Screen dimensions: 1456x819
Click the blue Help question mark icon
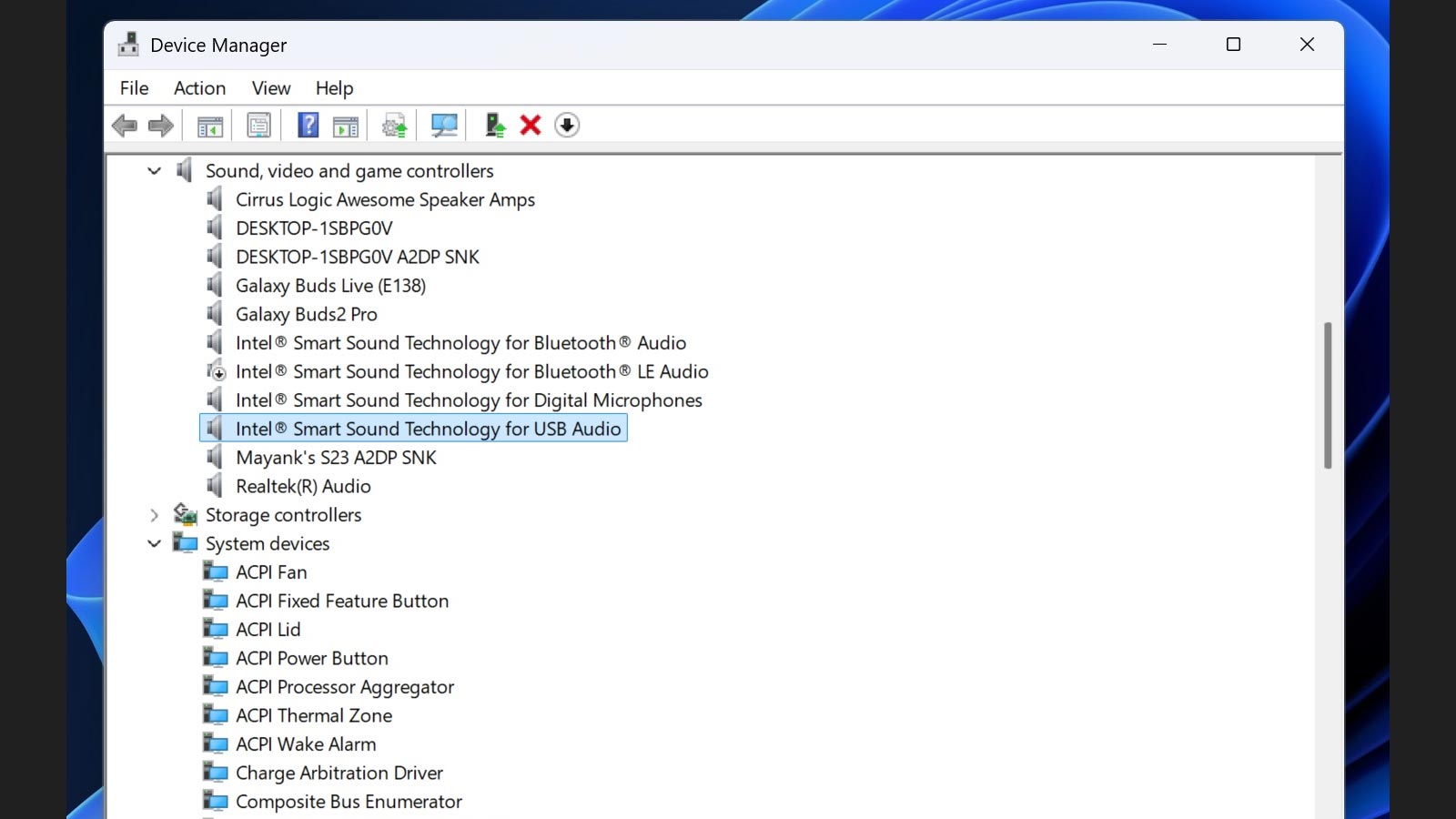click(x=308, y=126)
